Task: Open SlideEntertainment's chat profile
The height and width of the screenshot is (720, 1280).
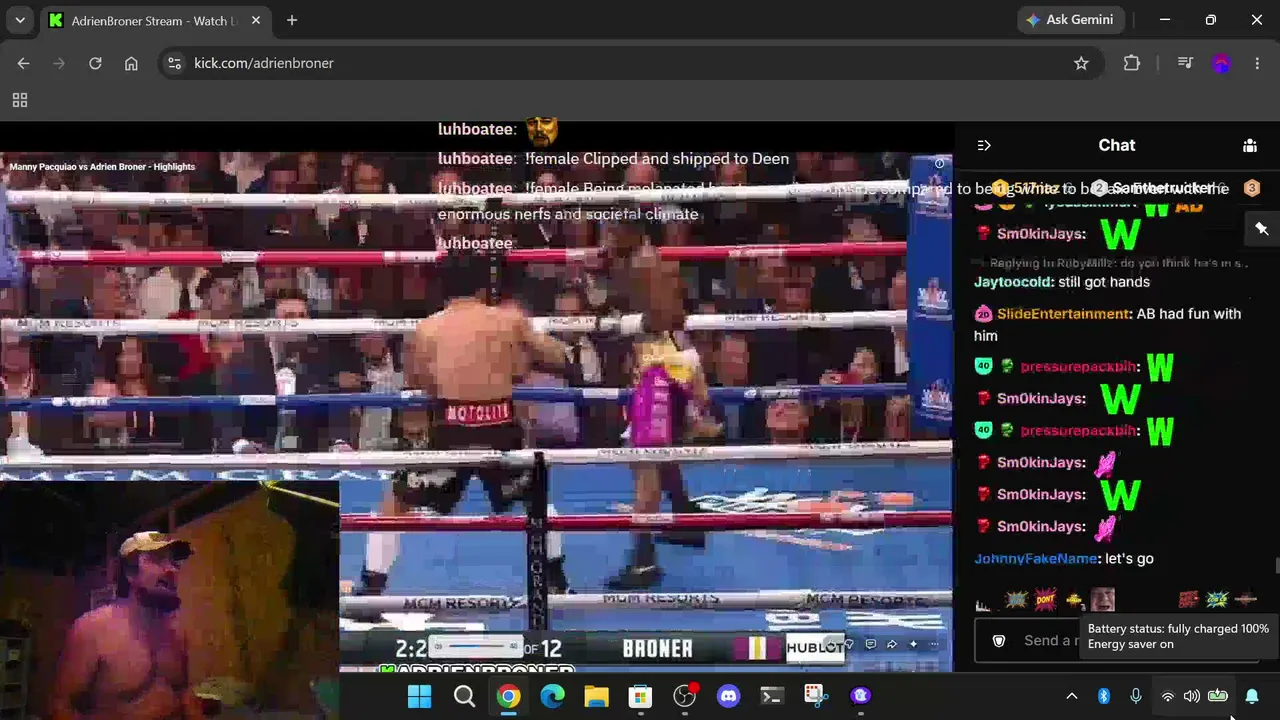Action: (1063, 314)
